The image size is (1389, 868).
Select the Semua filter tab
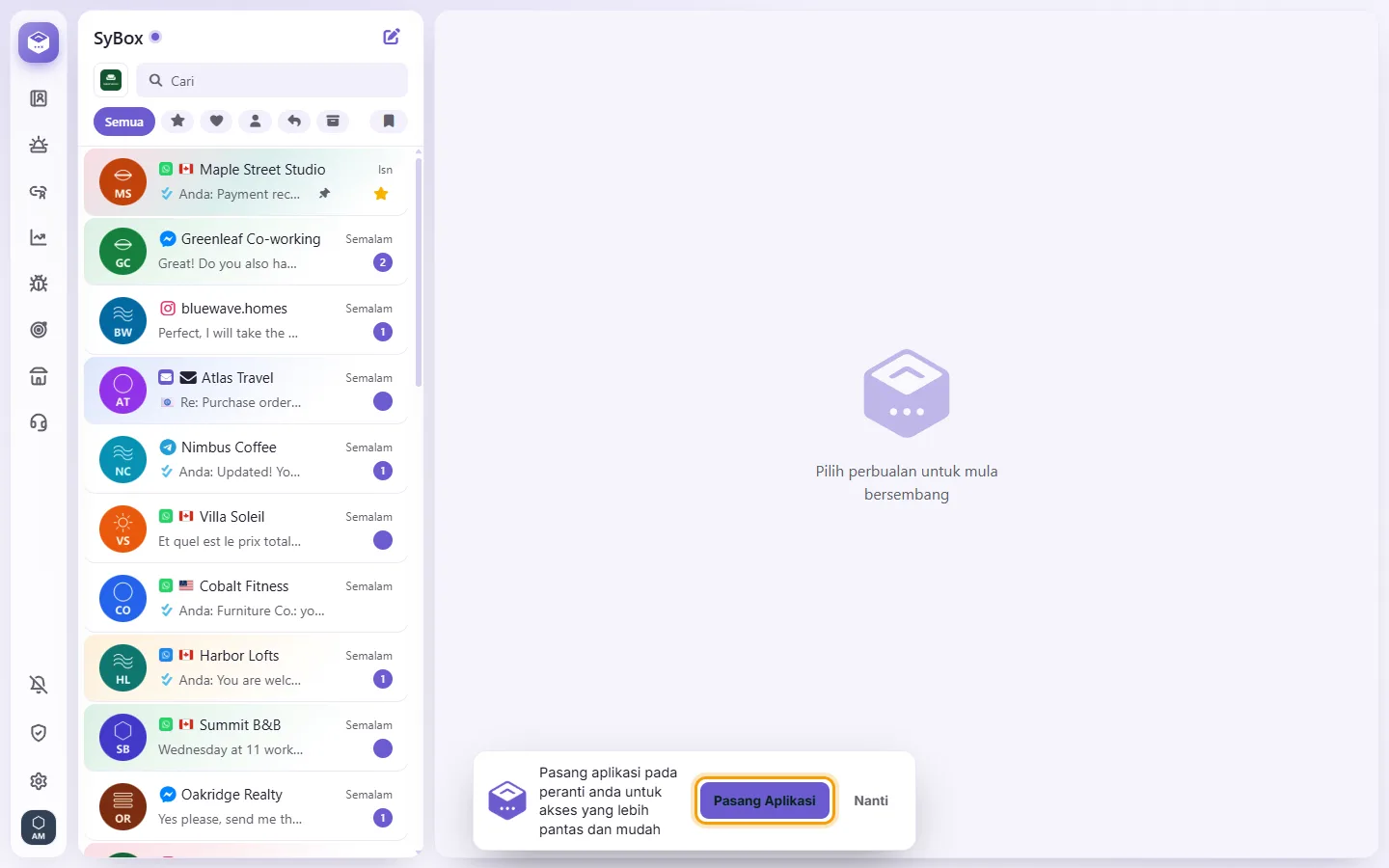tap(124, 122)
